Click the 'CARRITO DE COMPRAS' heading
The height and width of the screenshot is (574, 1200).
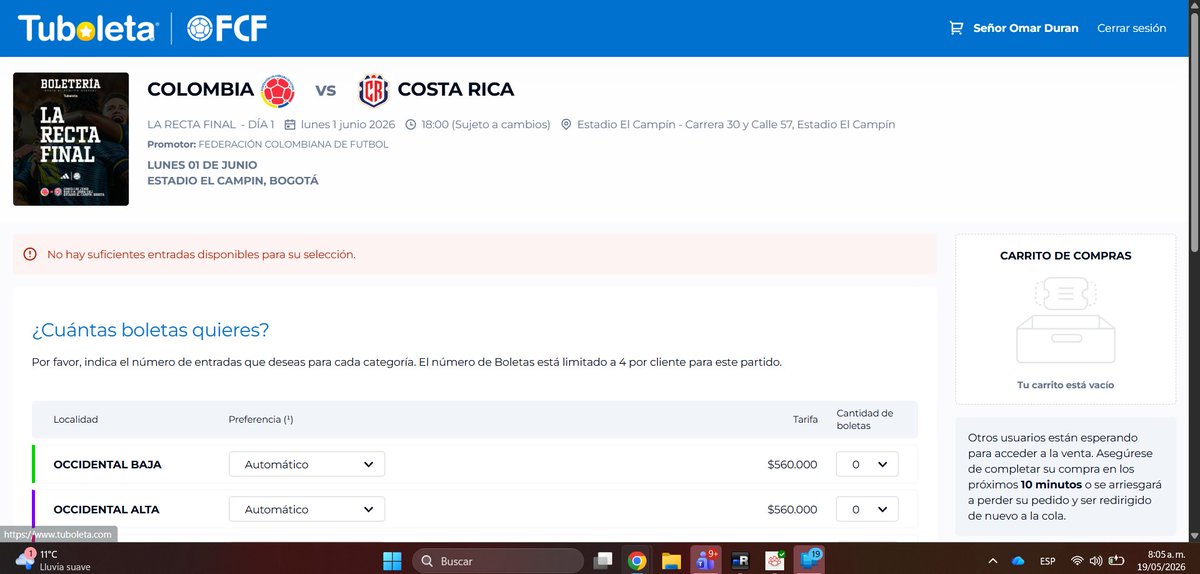click(x=1065, y=255)
